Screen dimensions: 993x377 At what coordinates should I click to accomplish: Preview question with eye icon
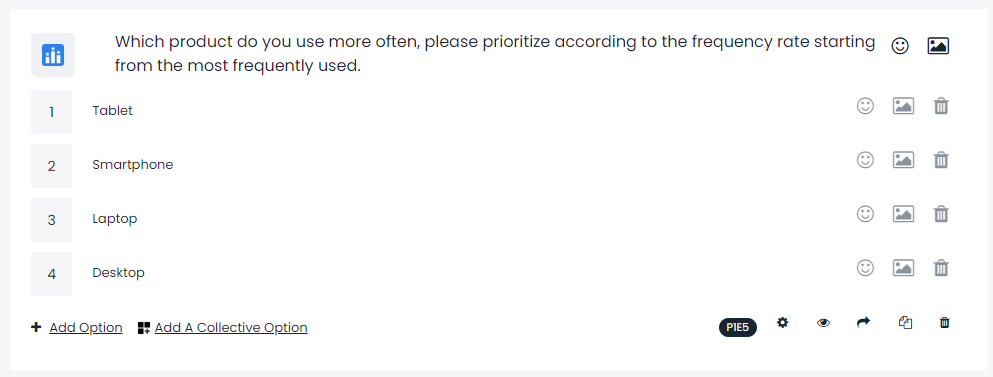coord(823,323)
